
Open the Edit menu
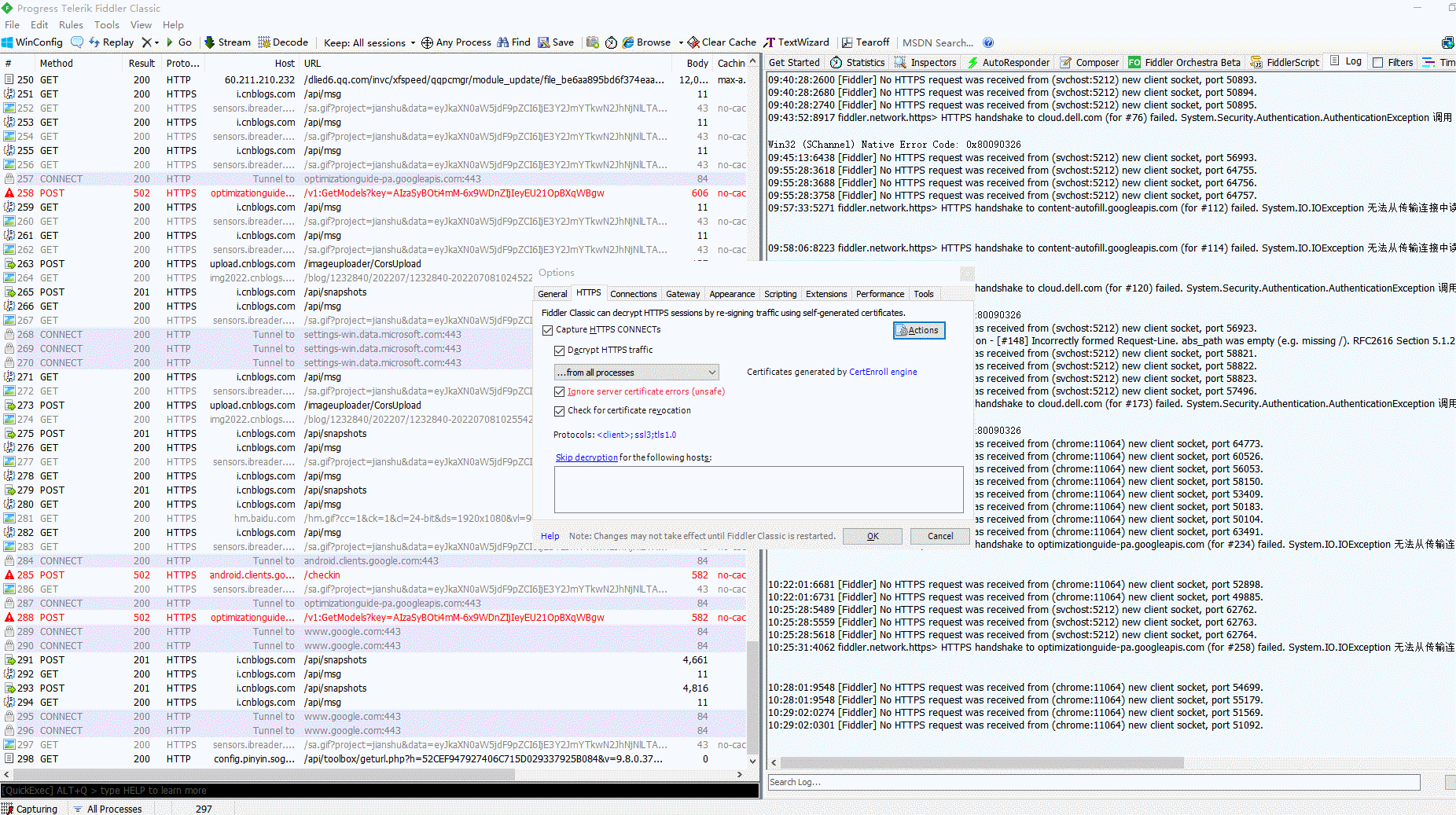39,24
